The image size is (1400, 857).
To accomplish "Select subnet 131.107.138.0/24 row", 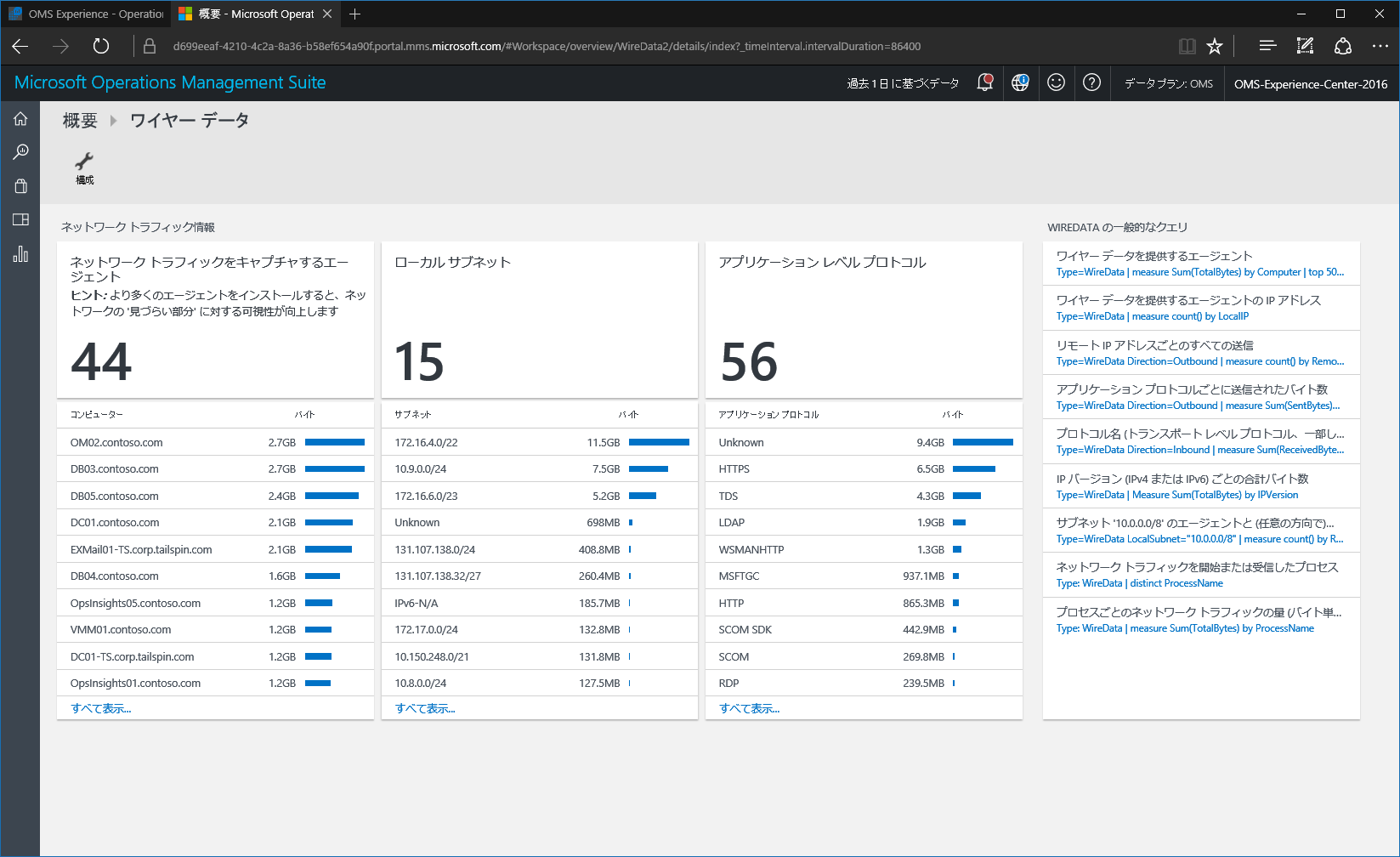I will click(540, 549).
